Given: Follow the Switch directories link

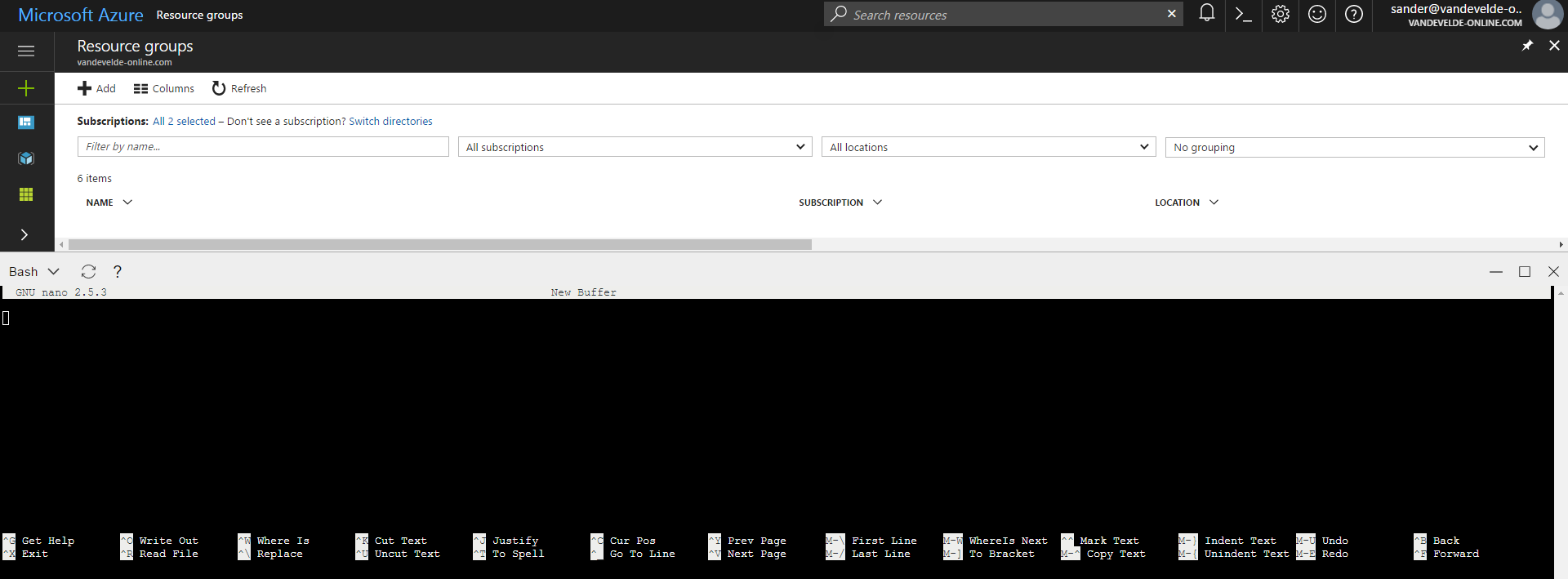Looking at the screenshot, I should 390,121.
